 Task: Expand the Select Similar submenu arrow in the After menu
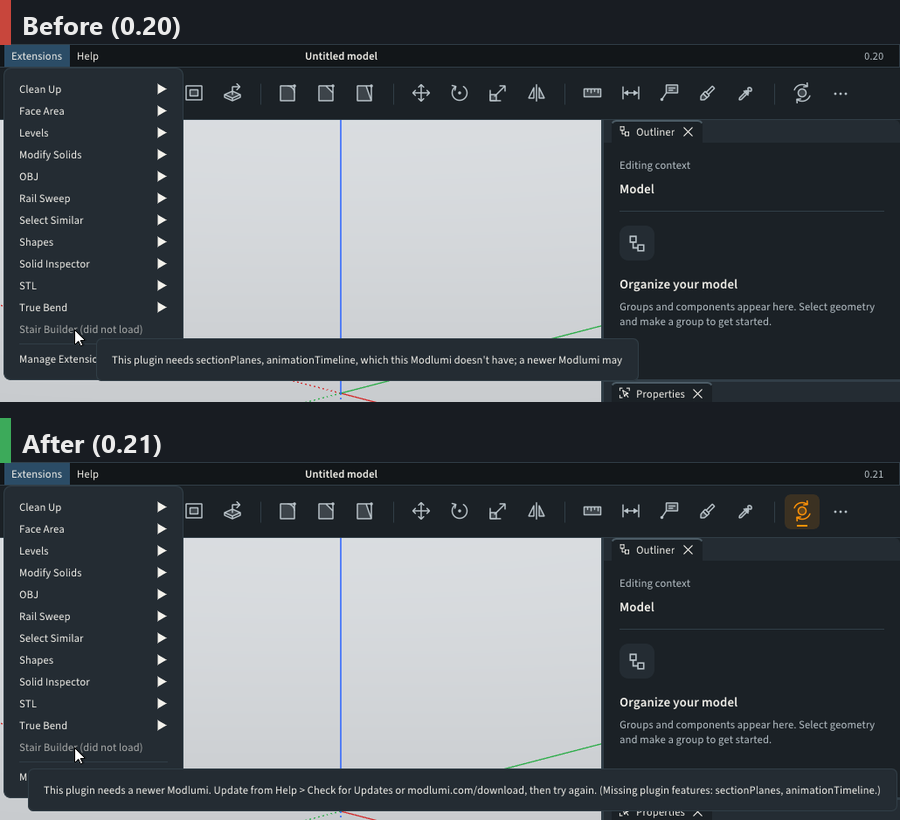(162, 638)
